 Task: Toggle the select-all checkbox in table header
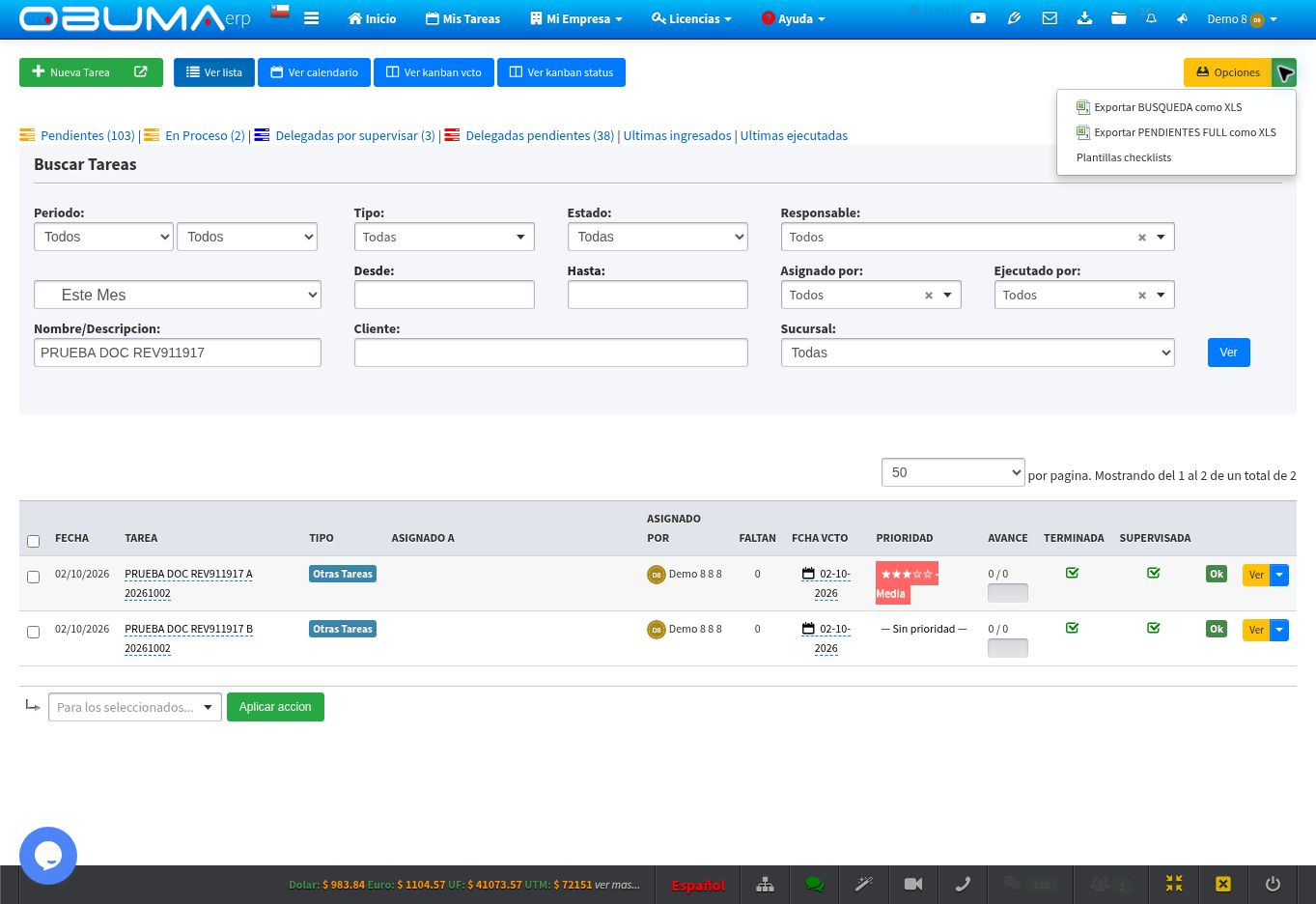[x=33, y=541]
